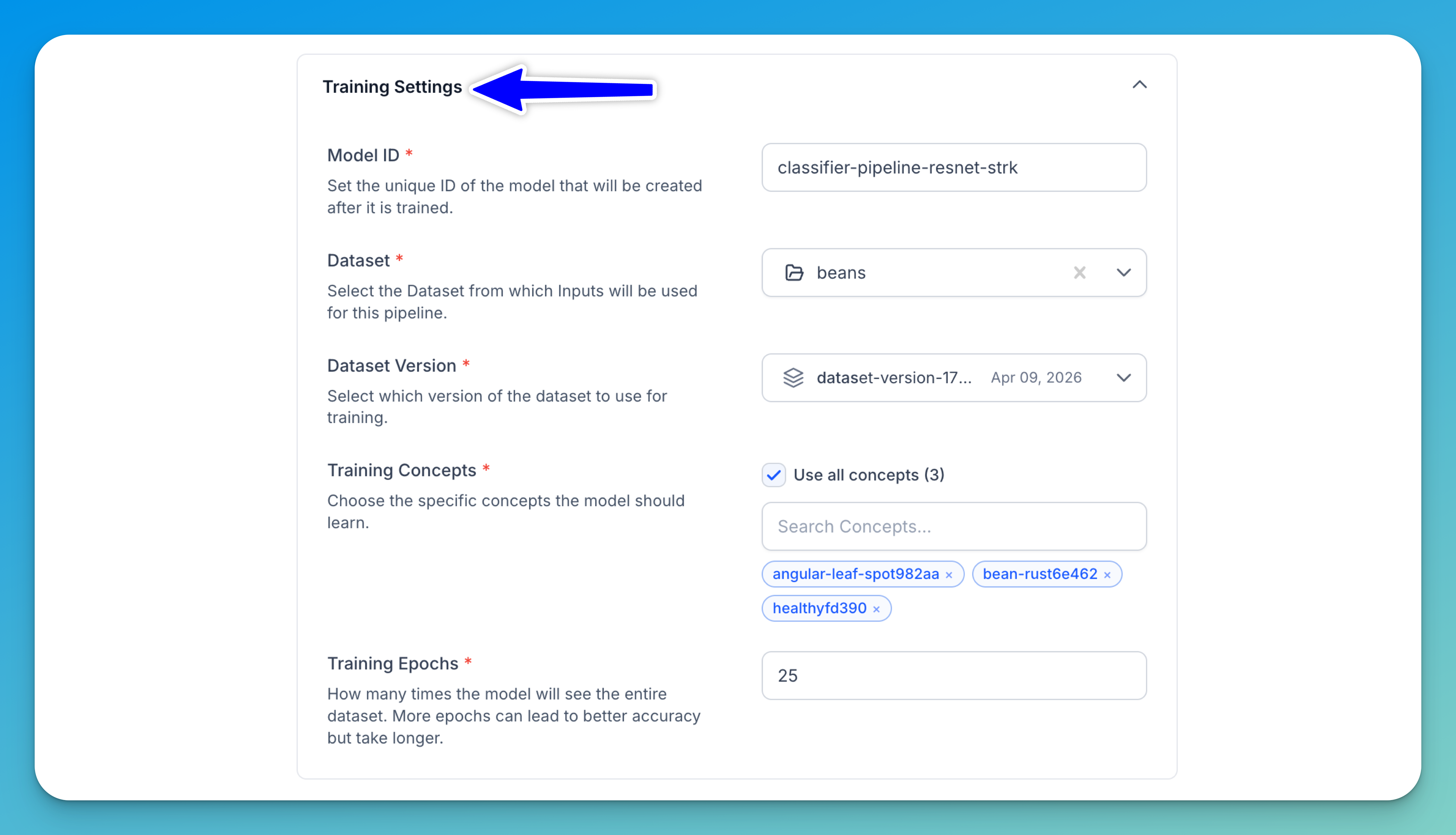
Task: Clear the selected beans dataset
Action: [1080, 272]
